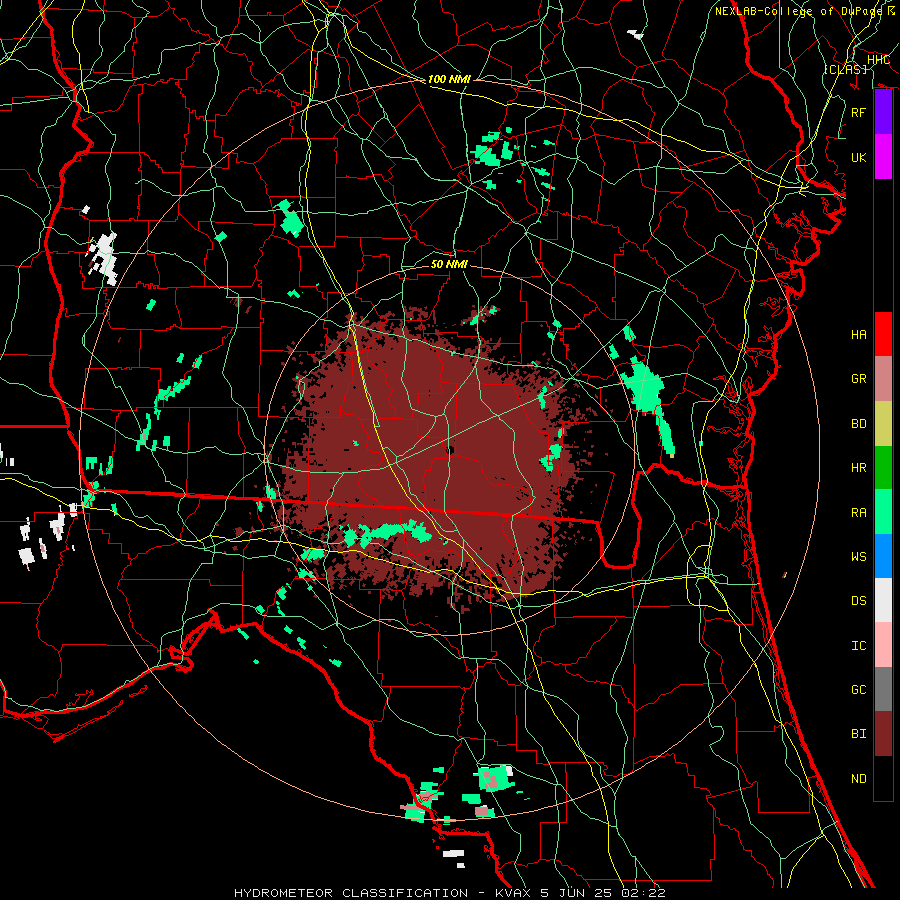This screenshot has height=900, width=900.
Task: Click the HA legend label
Action: point(858,335)
